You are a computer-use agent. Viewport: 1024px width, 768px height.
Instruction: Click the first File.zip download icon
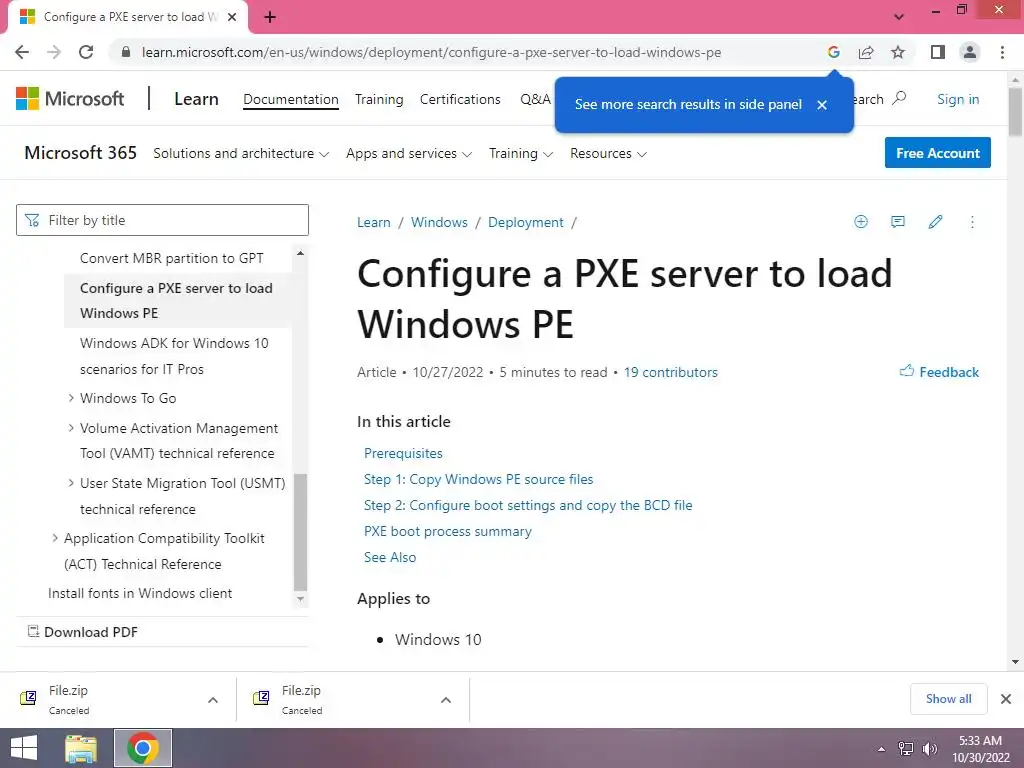(x=28, y=698)
